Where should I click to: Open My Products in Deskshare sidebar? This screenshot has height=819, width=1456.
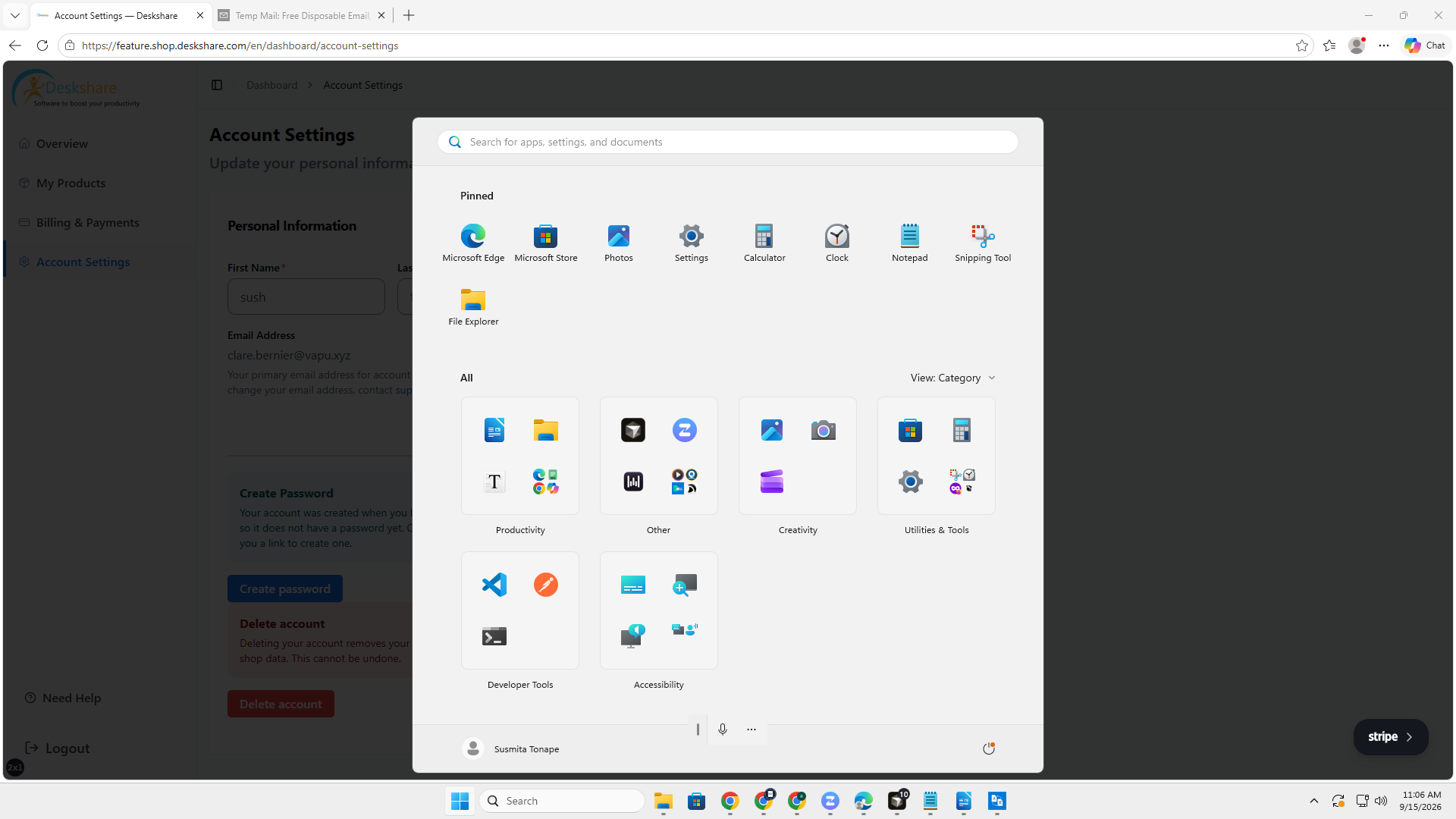pos(71,183)
